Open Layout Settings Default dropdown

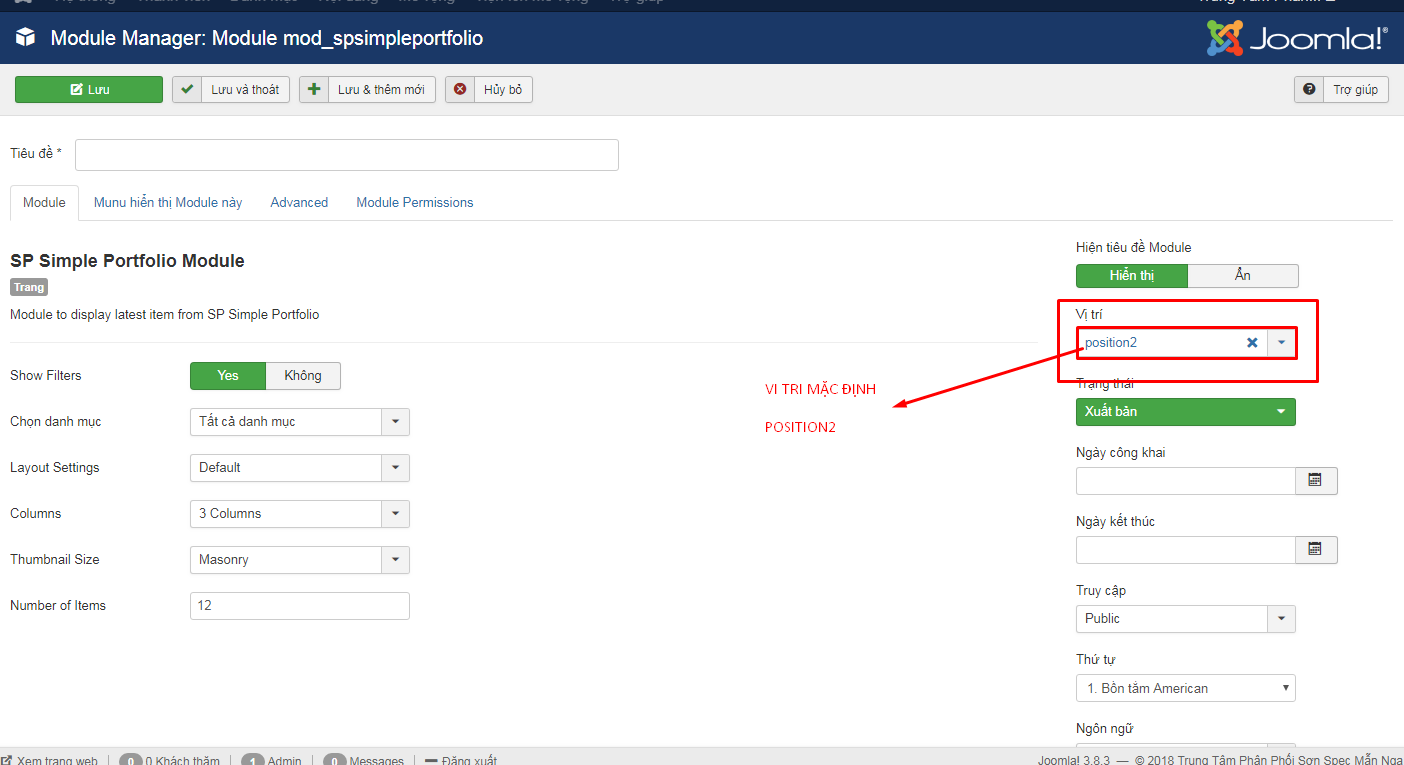pyautogui.click(x=299, y=468)
